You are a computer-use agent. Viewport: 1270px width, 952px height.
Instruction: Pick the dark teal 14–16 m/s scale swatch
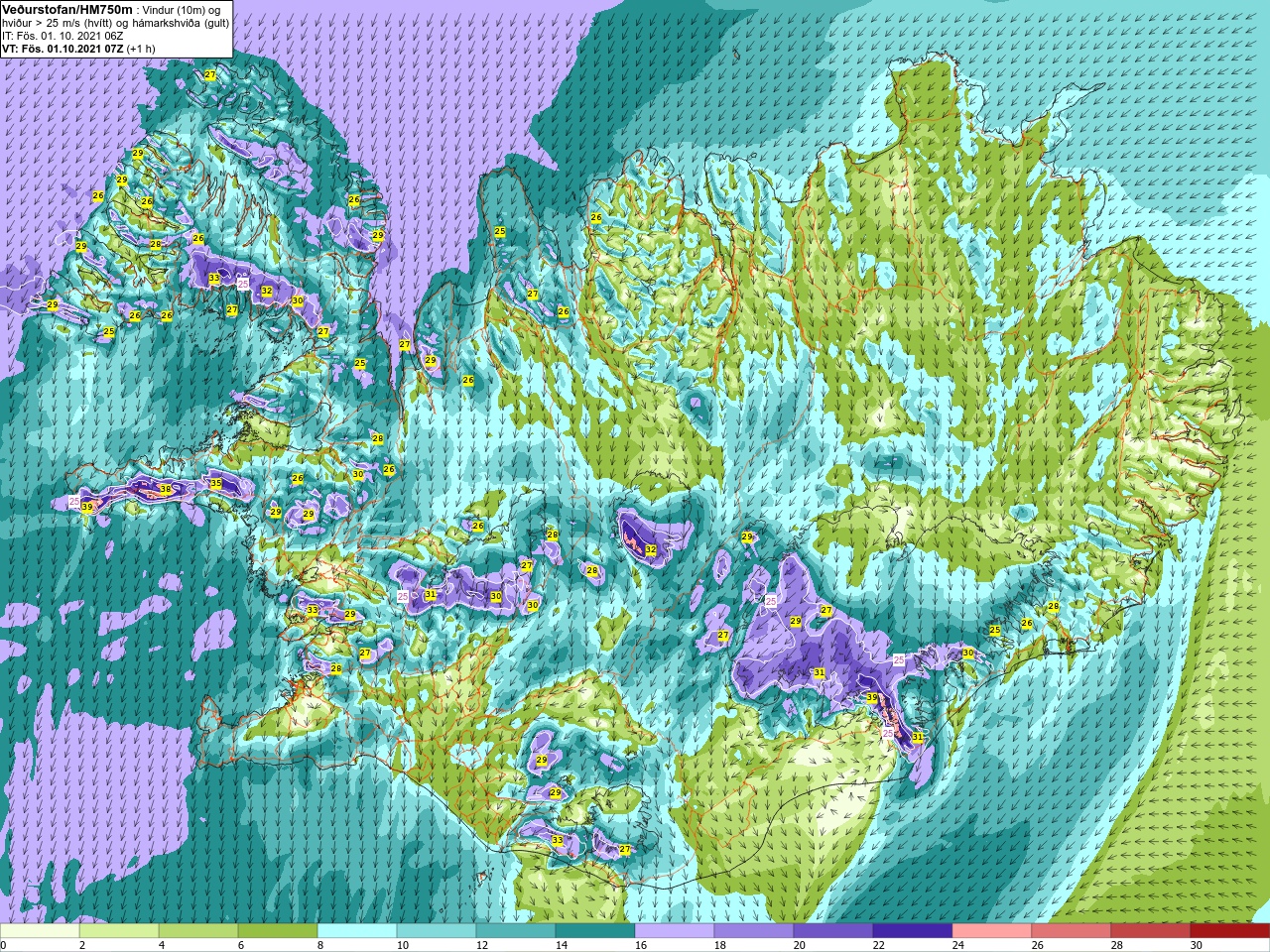click(595, 931)
